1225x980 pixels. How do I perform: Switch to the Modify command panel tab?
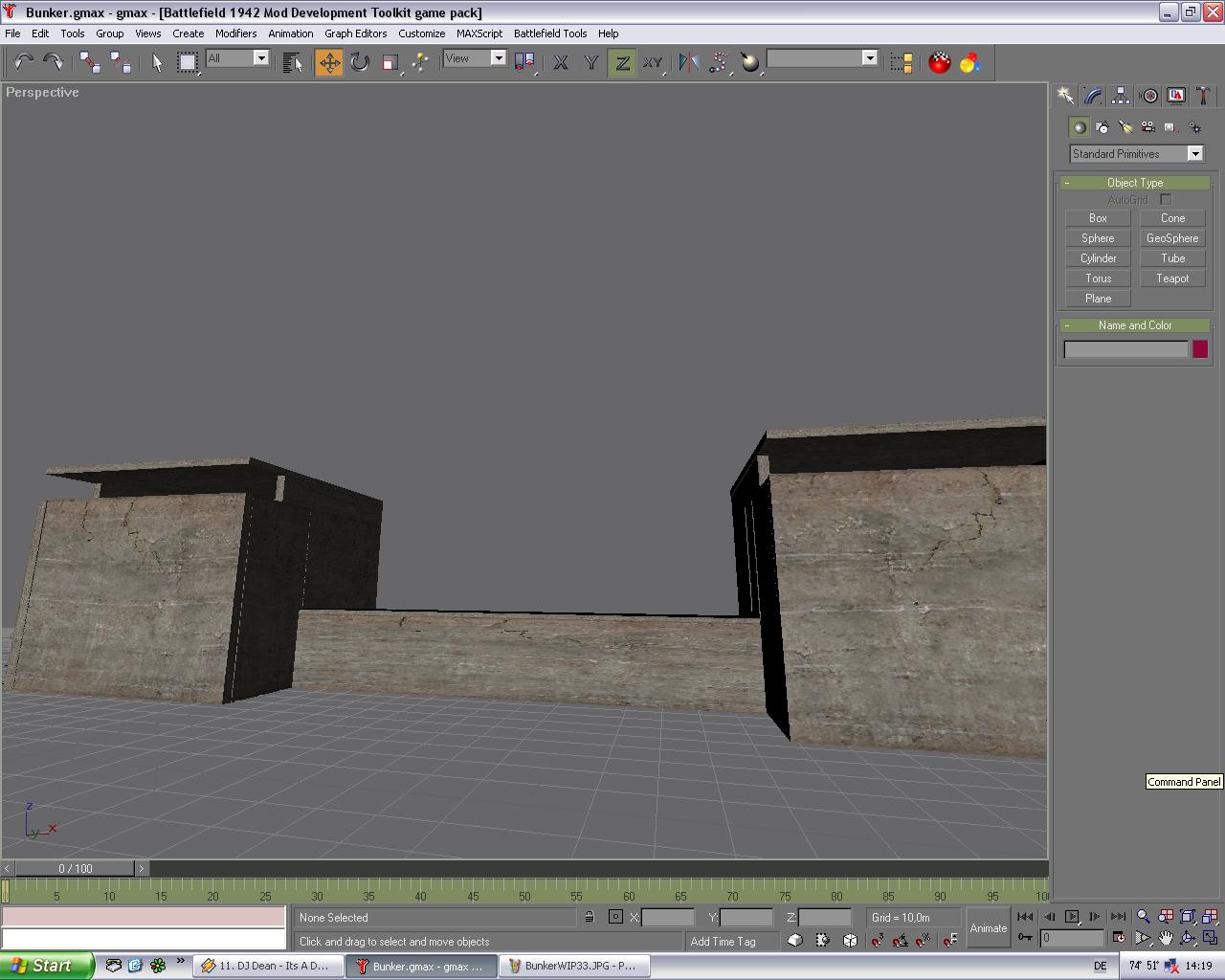pyautogui.click(x=1093, y=96)
